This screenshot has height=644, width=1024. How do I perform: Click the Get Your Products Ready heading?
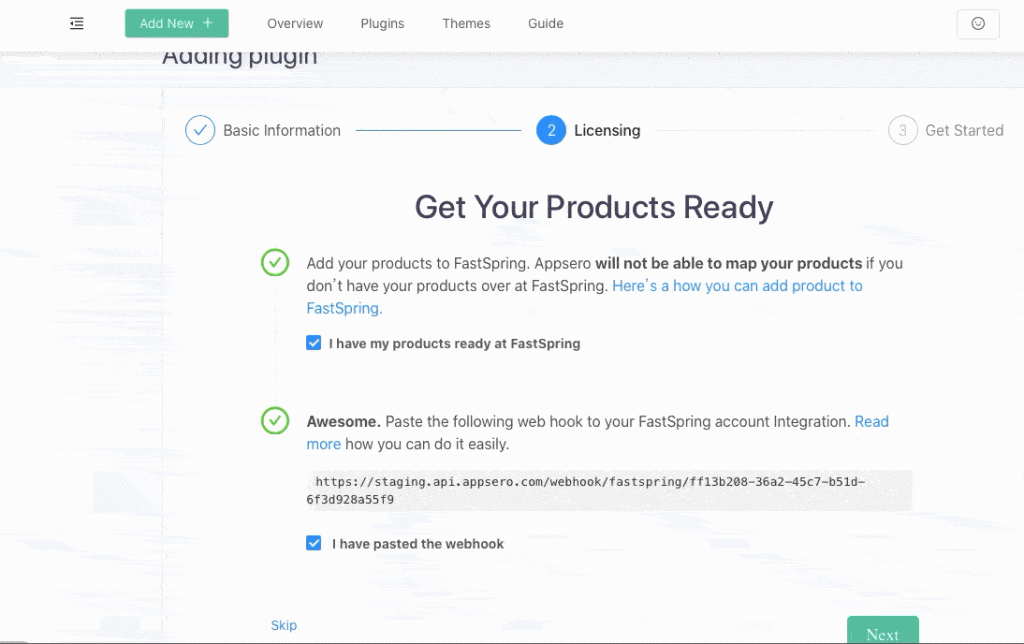[594, 207]
